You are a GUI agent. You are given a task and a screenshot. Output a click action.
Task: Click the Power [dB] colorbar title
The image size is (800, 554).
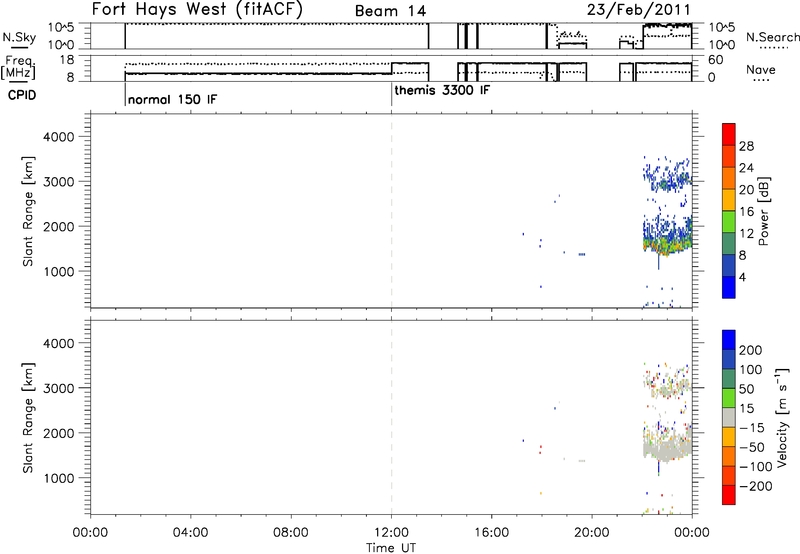(x=763, y=211)
